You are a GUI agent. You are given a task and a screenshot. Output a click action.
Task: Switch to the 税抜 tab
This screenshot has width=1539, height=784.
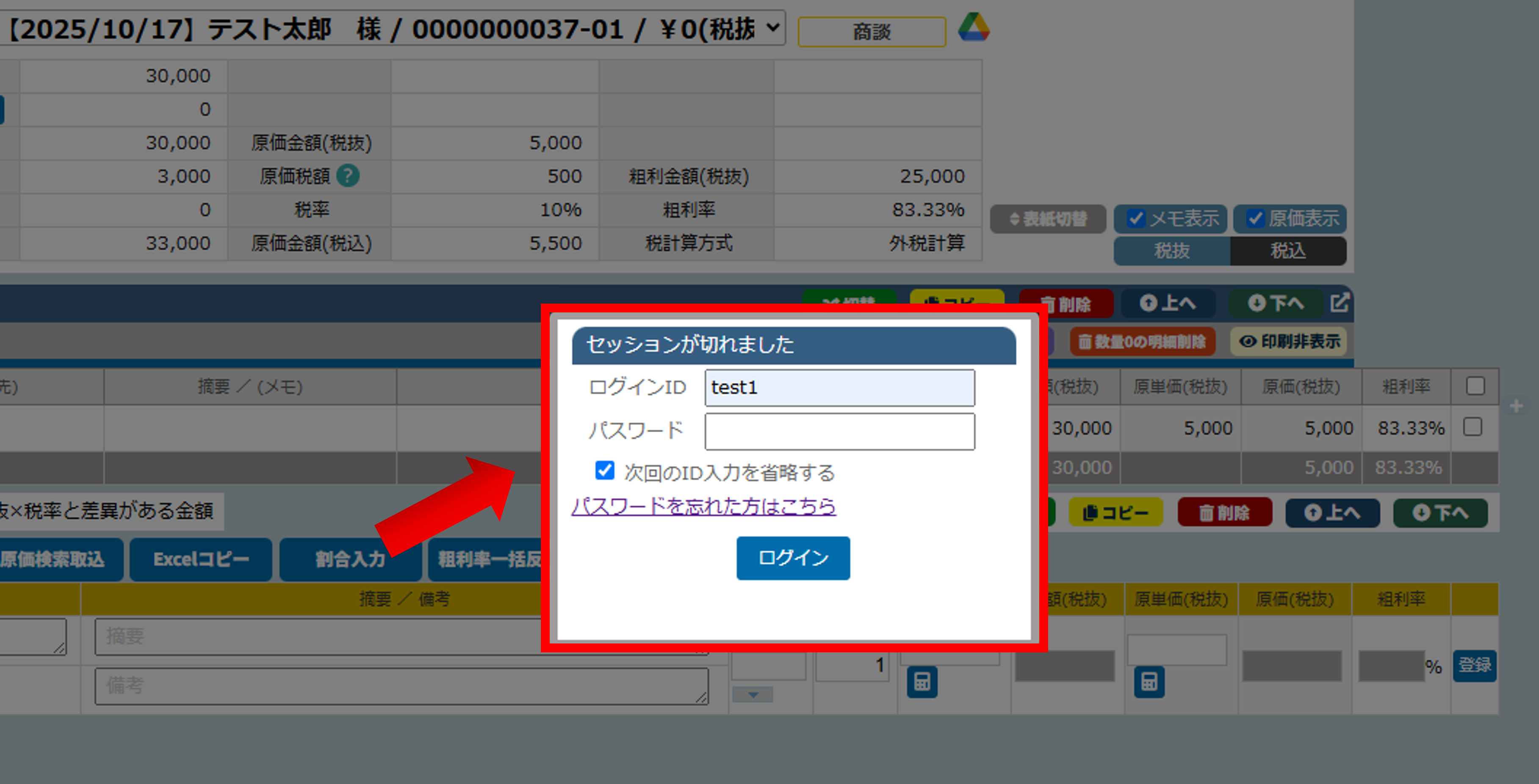pyautogui.click(x=1171, y=251)
